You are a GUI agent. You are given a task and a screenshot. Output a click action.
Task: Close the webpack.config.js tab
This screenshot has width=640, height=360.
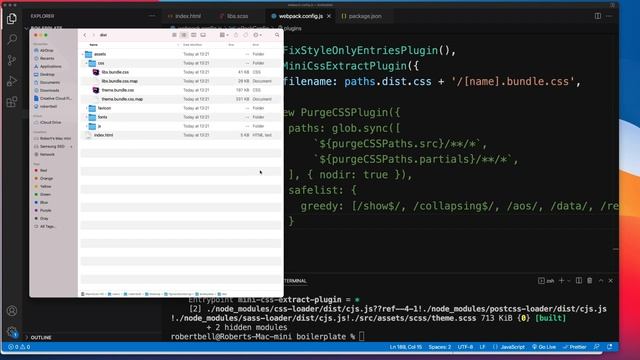tap(329, 16)
